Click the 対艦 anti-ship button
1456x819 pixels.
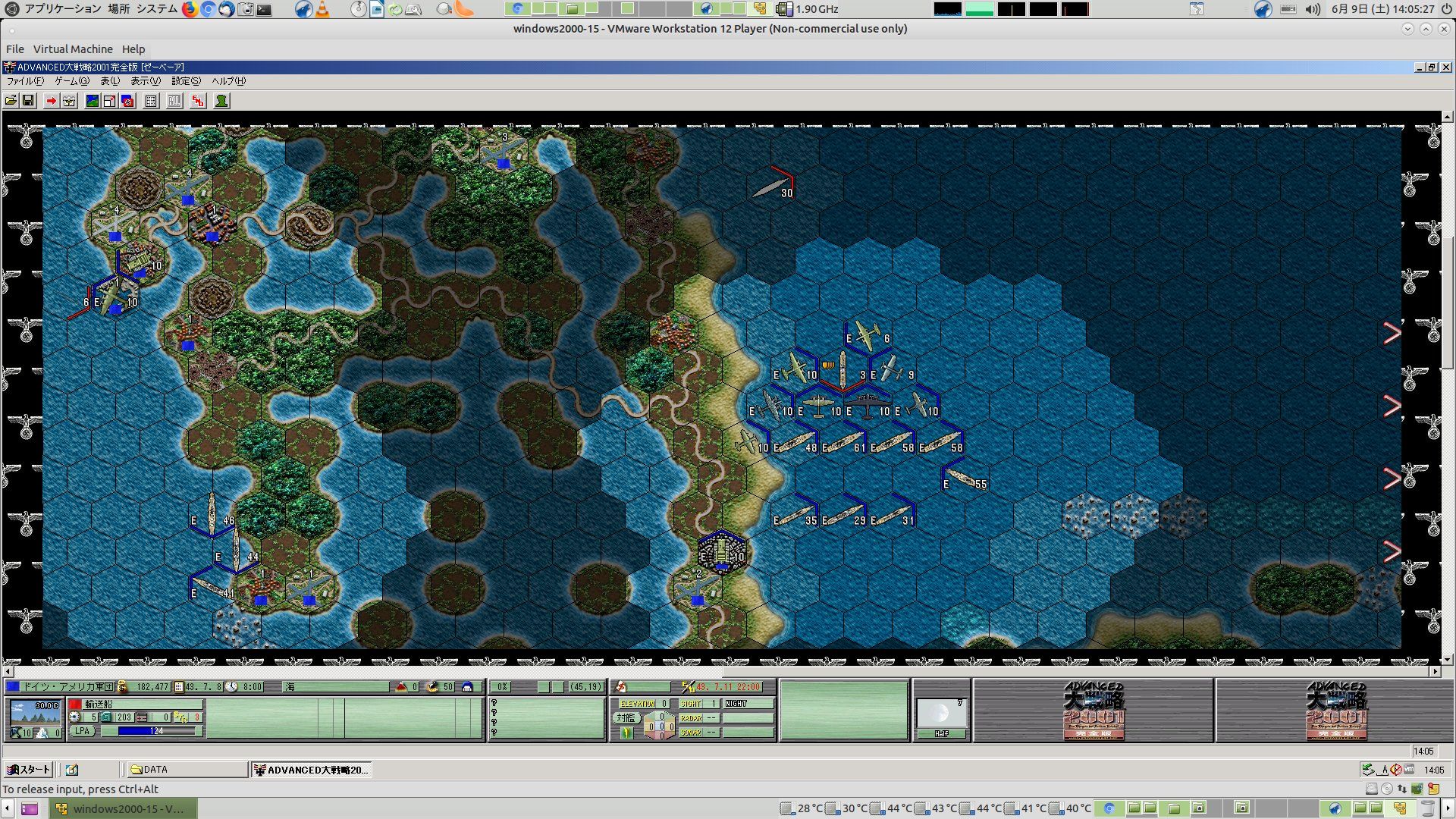[x=626, y=717]
